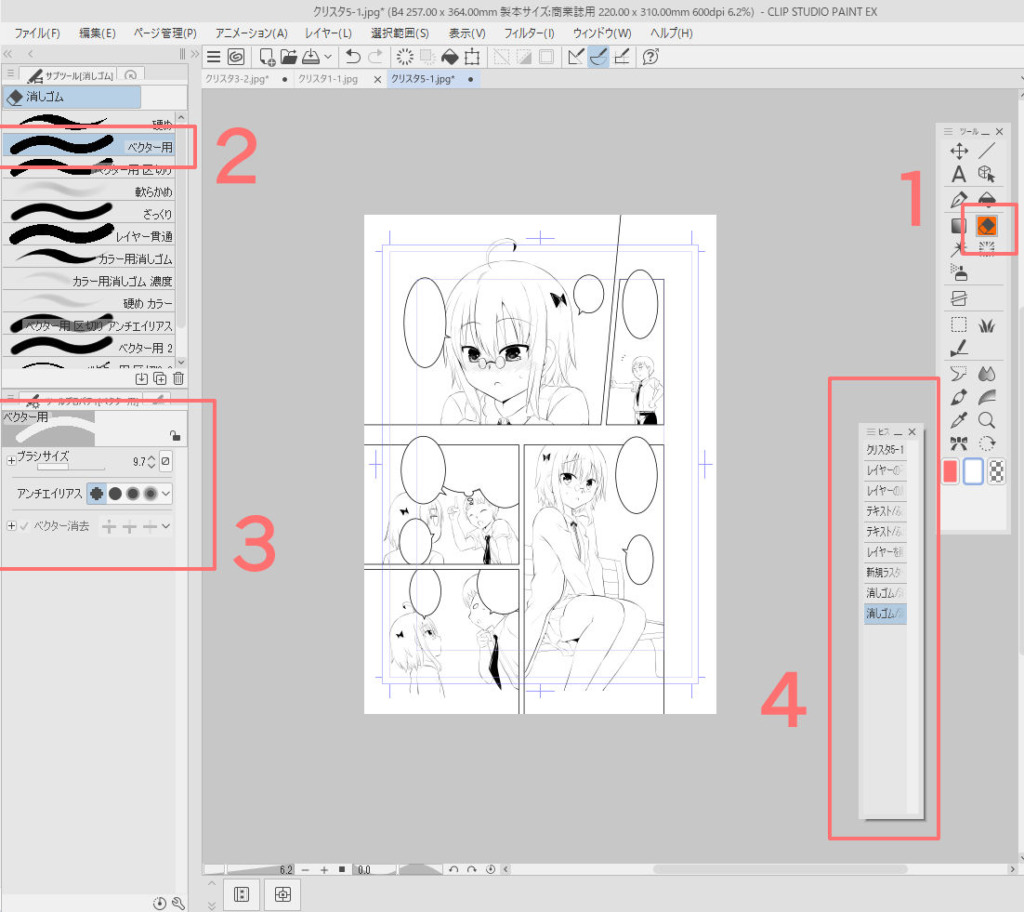This screenshot has height=912, width=1024.
Task: Select the Eyedropper tool
Action: (959, 420)
